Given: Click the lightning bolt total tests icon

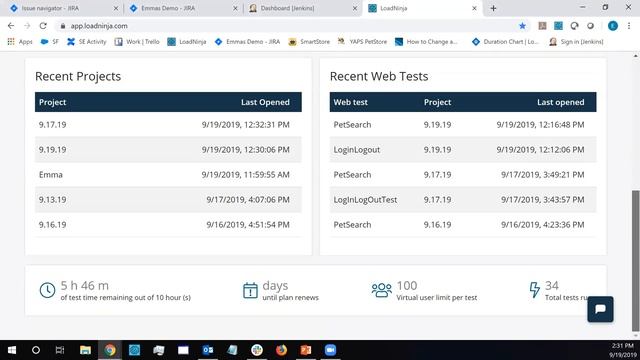Looking at the screenshot, I should [534, 290].
